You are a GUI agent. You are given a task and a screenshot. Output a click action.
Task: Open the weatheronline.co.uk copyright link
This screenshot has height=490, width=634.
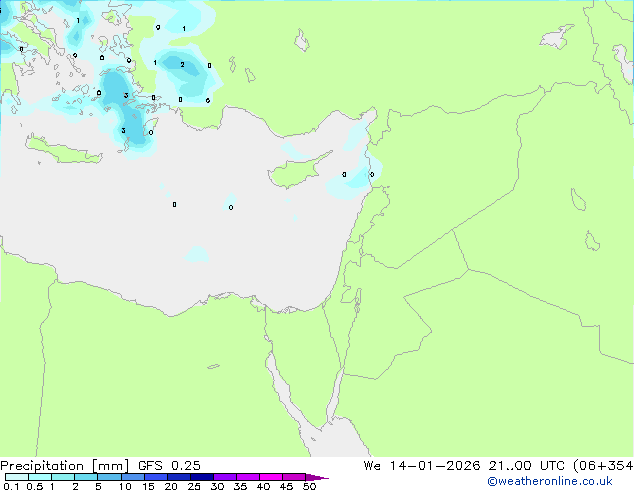(549, 481)
